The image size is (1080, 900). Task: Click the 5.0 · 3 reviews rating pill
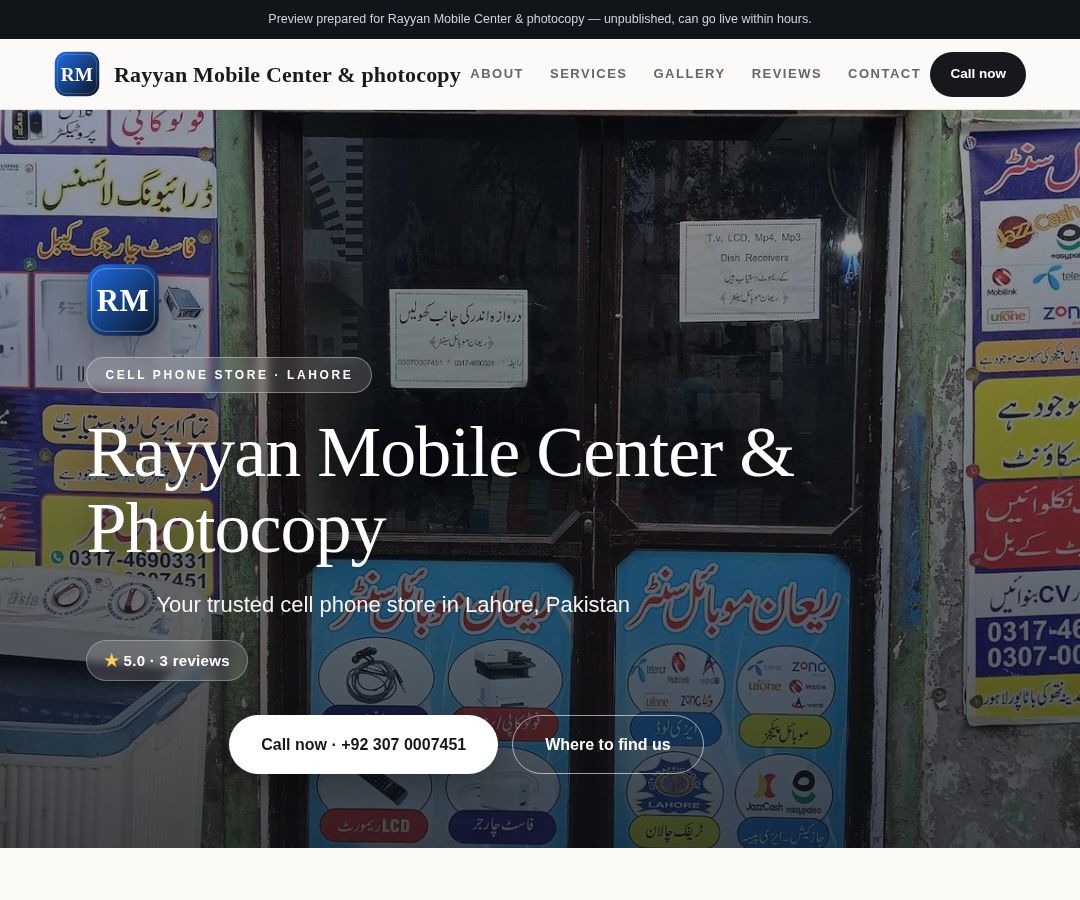tap(167, 660)
